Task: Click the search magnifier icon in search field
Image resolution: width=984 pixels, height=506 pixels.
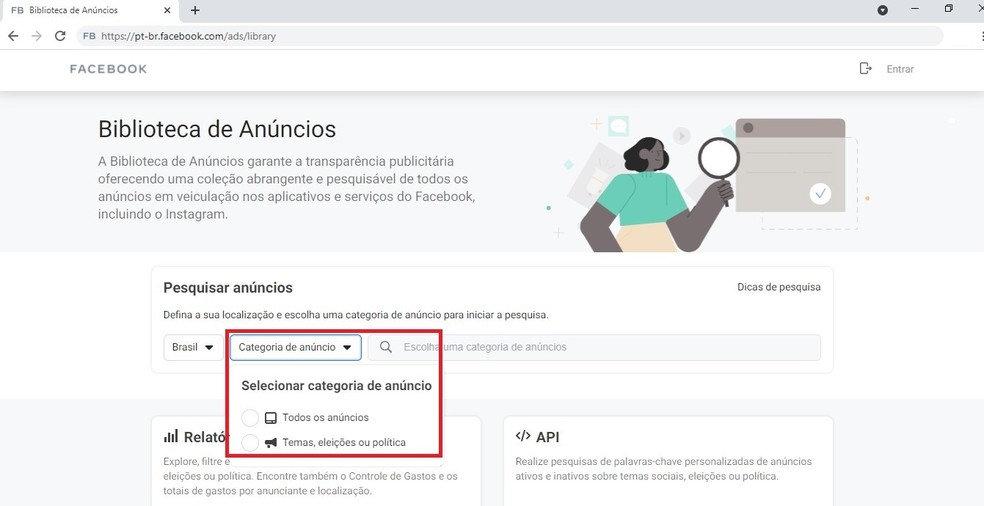Action: tap(387, 347)
